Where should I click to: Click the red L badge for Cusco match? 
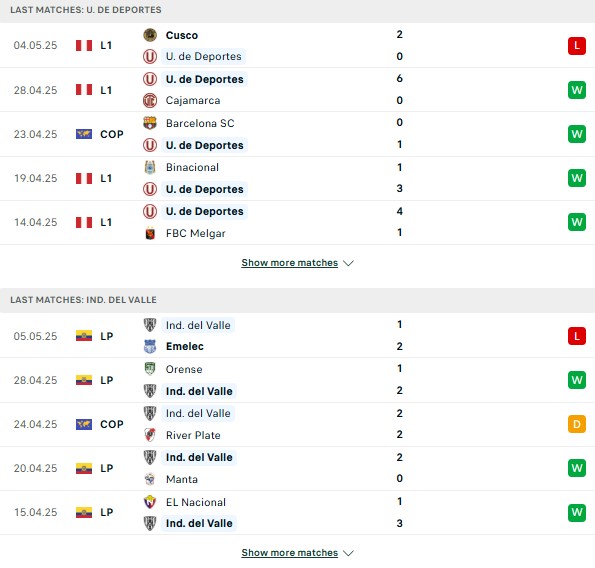(577, 46)
